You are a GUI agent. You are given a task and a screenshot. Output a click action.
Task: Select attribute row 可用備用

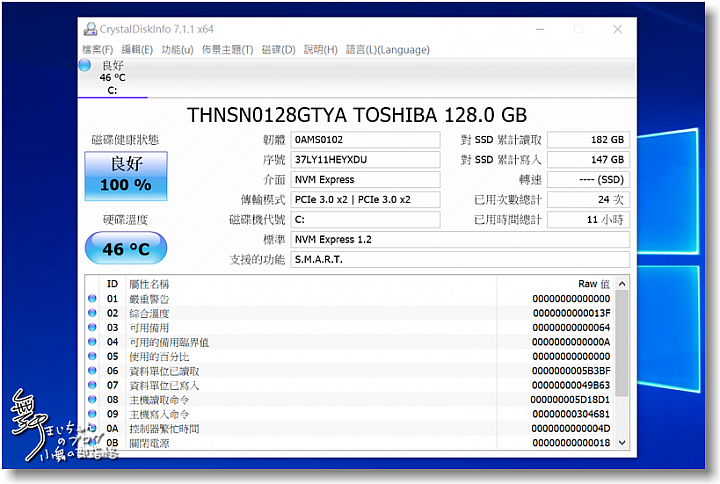(349, 327)
